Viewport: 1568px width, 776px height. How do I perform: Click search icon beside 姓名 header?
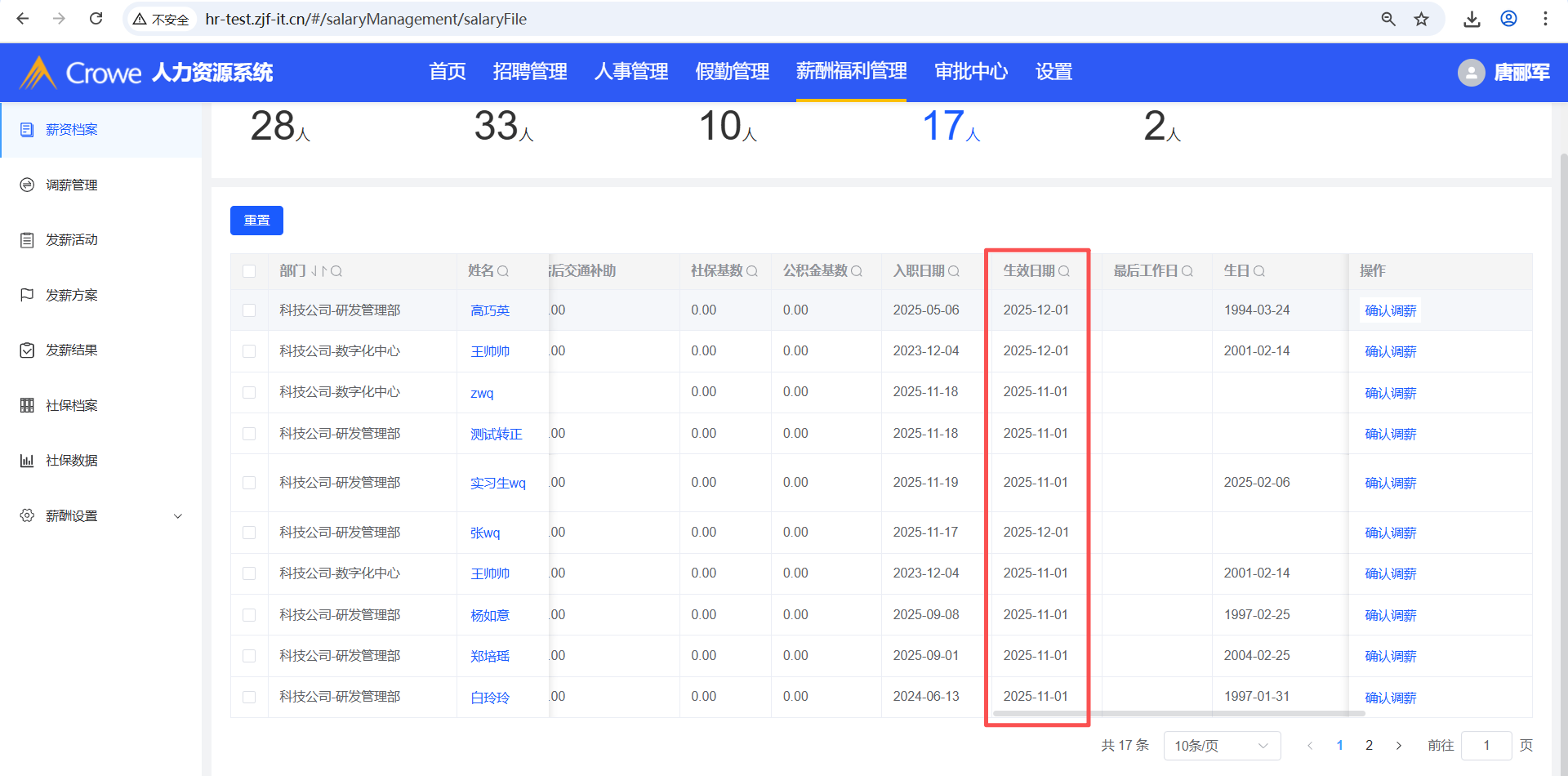(x=503, y=271)
